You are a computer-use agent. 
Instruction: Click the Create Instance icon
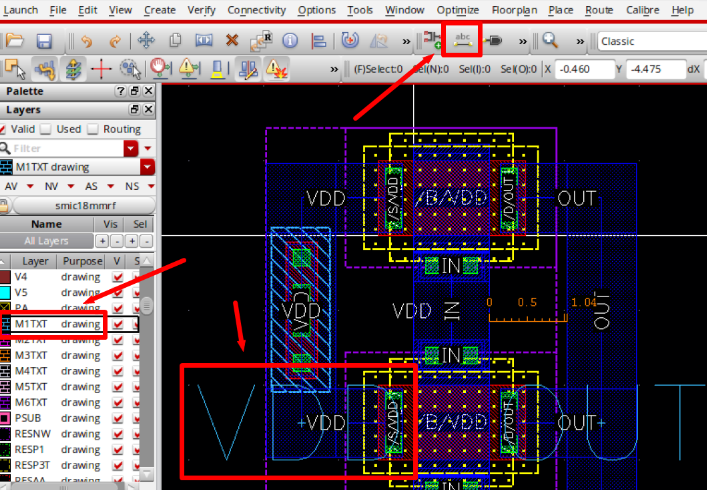pyautogui.click(x=433, y=40)
